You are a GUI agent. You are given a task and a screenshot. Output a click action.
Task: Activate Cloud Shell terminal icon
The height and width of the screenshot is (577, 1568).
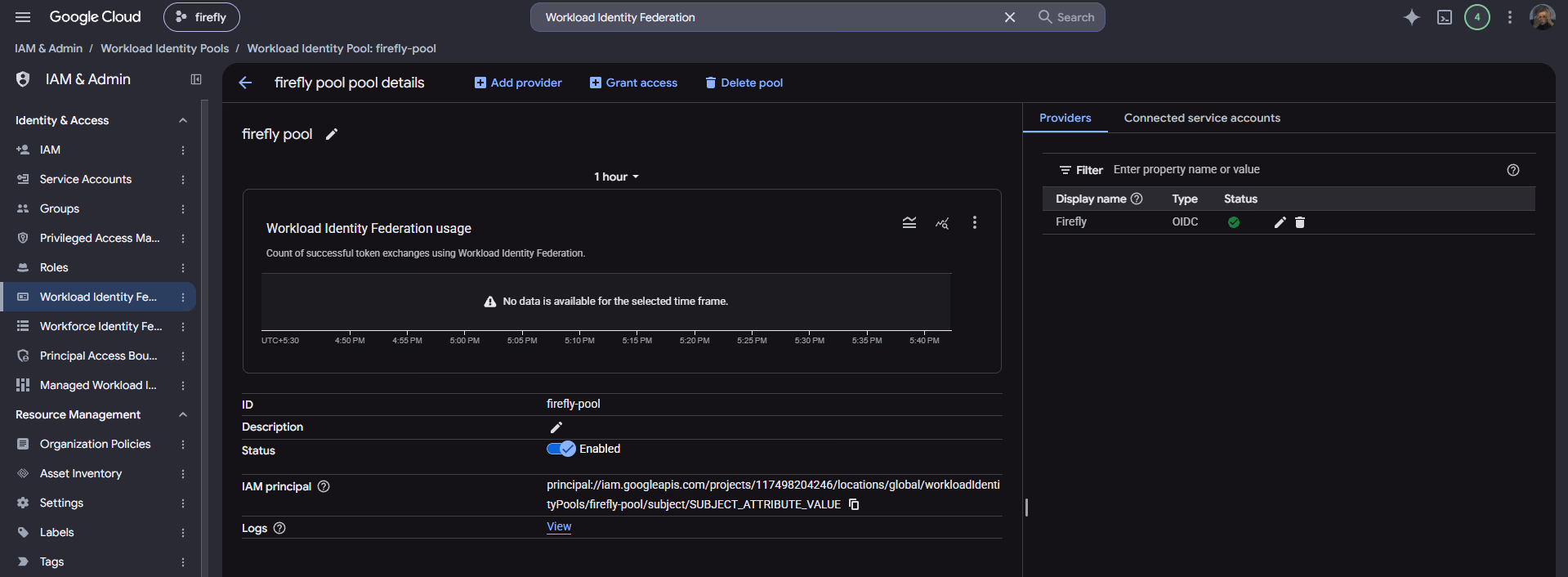(x=1445, y=17)
